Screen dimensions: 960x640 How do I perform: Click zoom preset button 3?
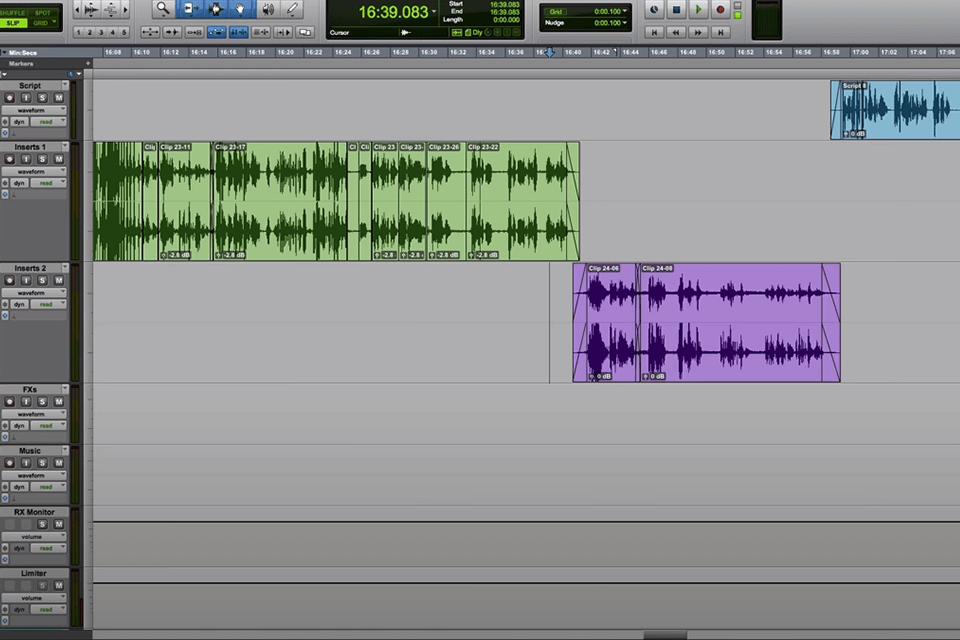(100, 32)
